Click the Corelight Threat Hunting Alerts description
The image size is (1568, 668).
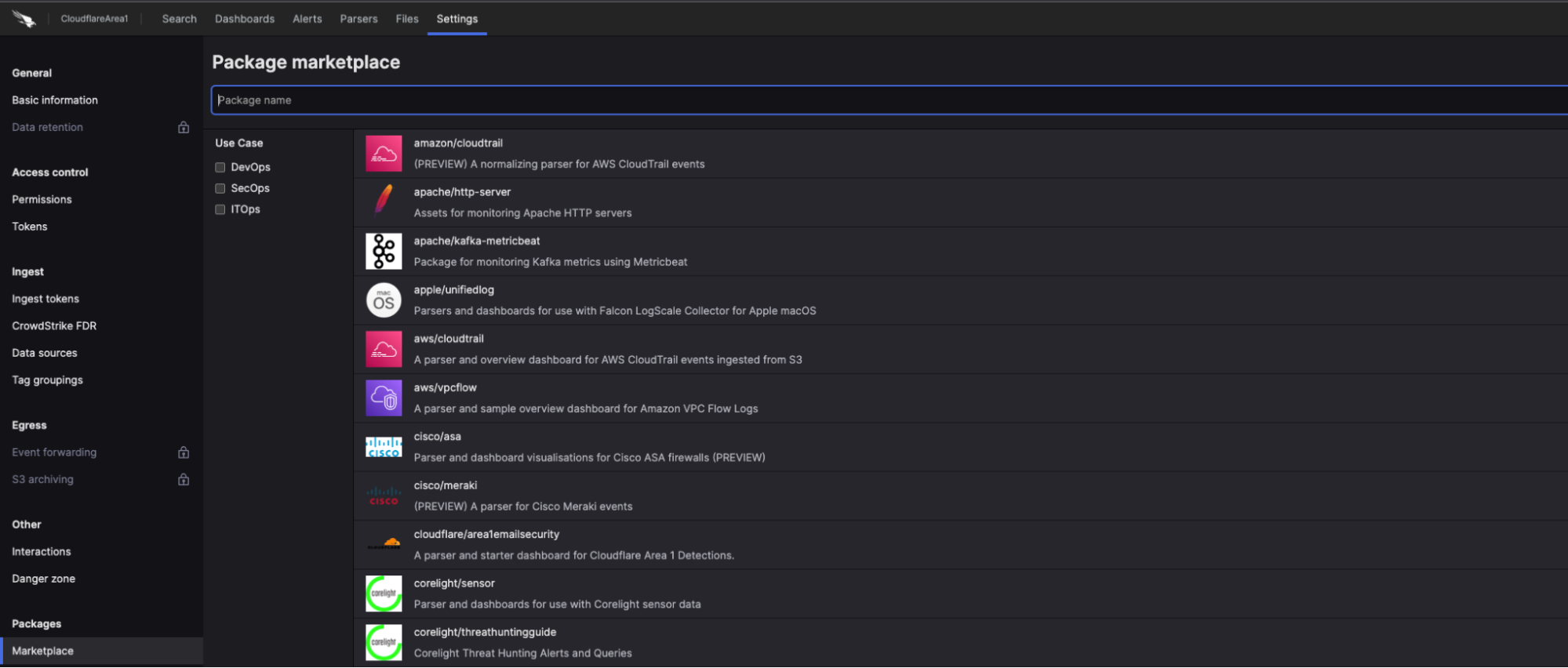tap(522, 653)
